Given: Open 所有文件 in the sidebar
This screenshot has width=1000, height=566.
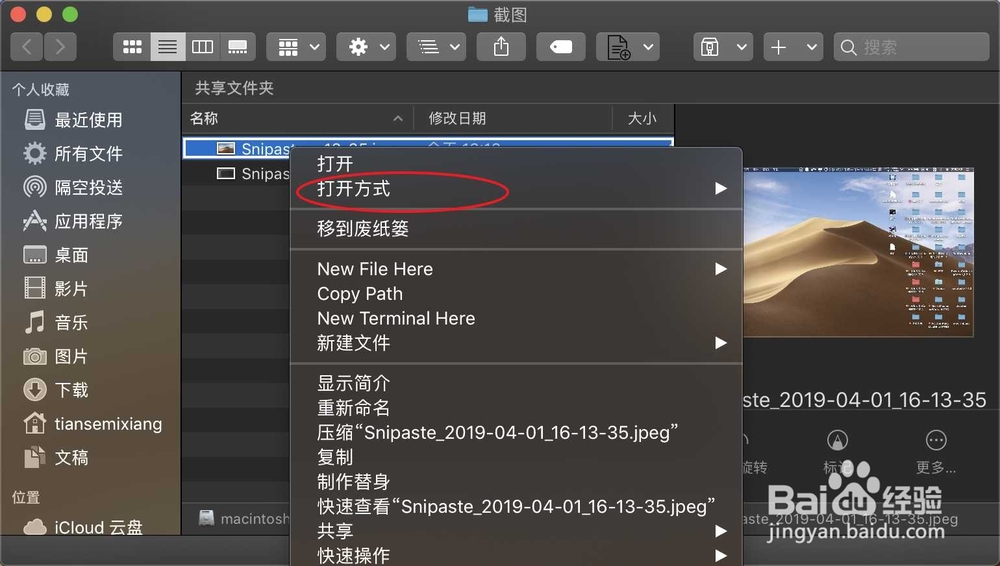Looking at the screenshot, I should (89, 153).
